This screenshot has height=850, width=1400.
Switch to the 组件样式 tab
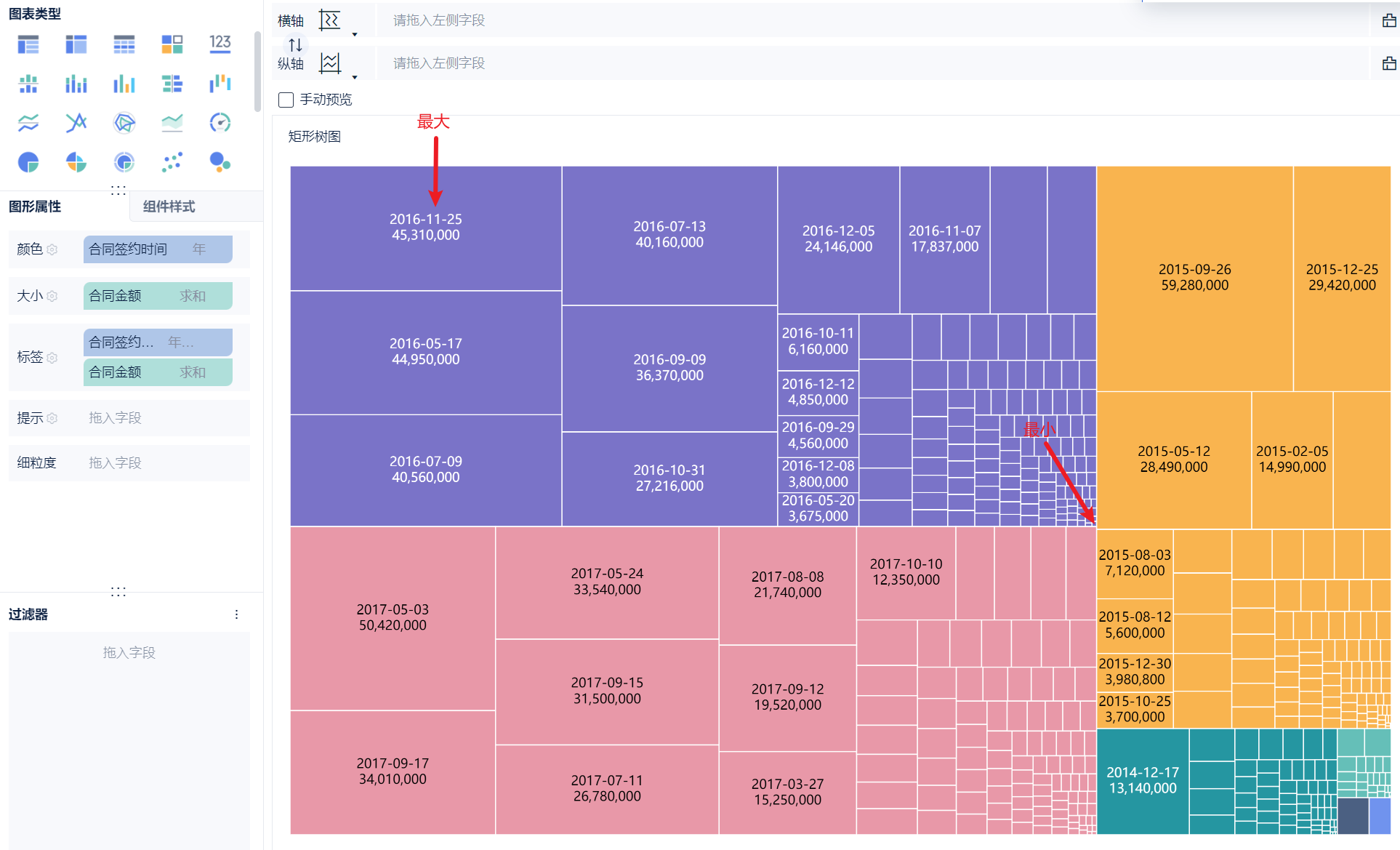coord(169,207)
